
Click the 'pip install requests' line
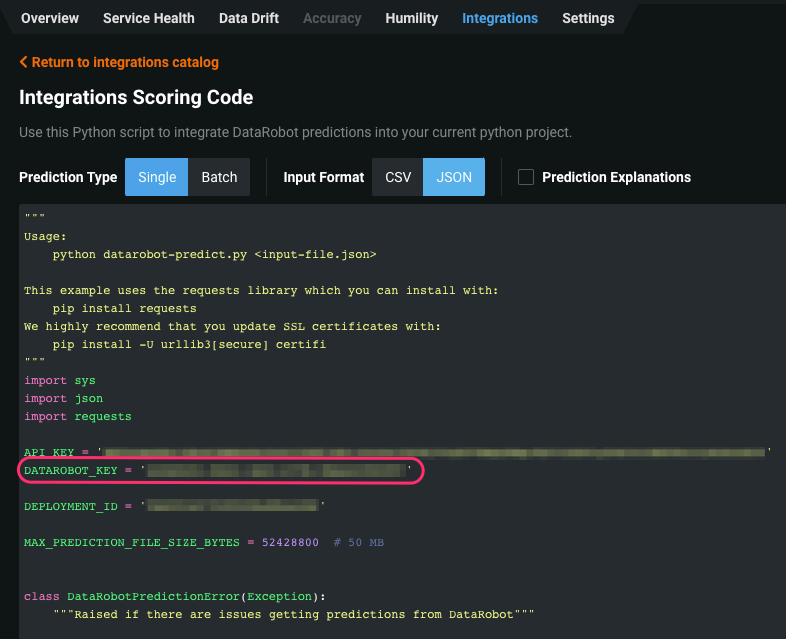point(125,309)
